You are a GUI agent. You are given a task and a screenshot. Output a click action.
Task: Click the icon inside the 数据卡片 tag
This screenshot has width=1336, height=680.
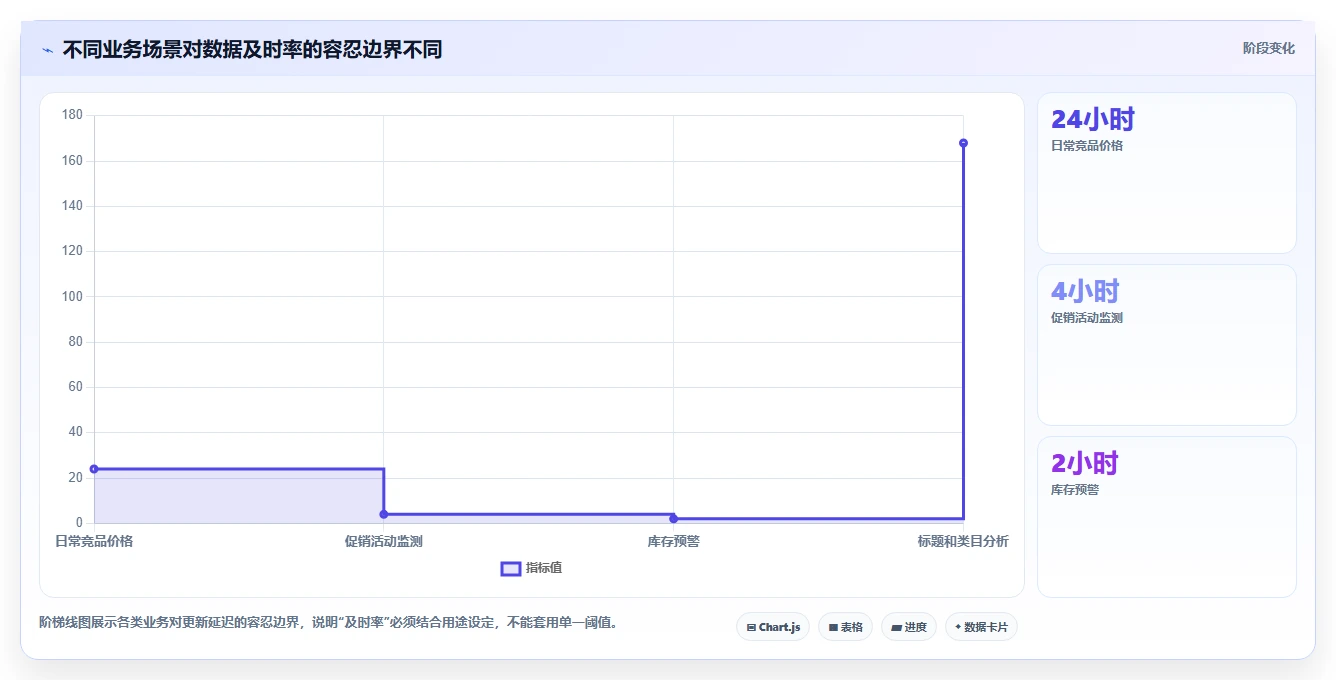point(958,627)
